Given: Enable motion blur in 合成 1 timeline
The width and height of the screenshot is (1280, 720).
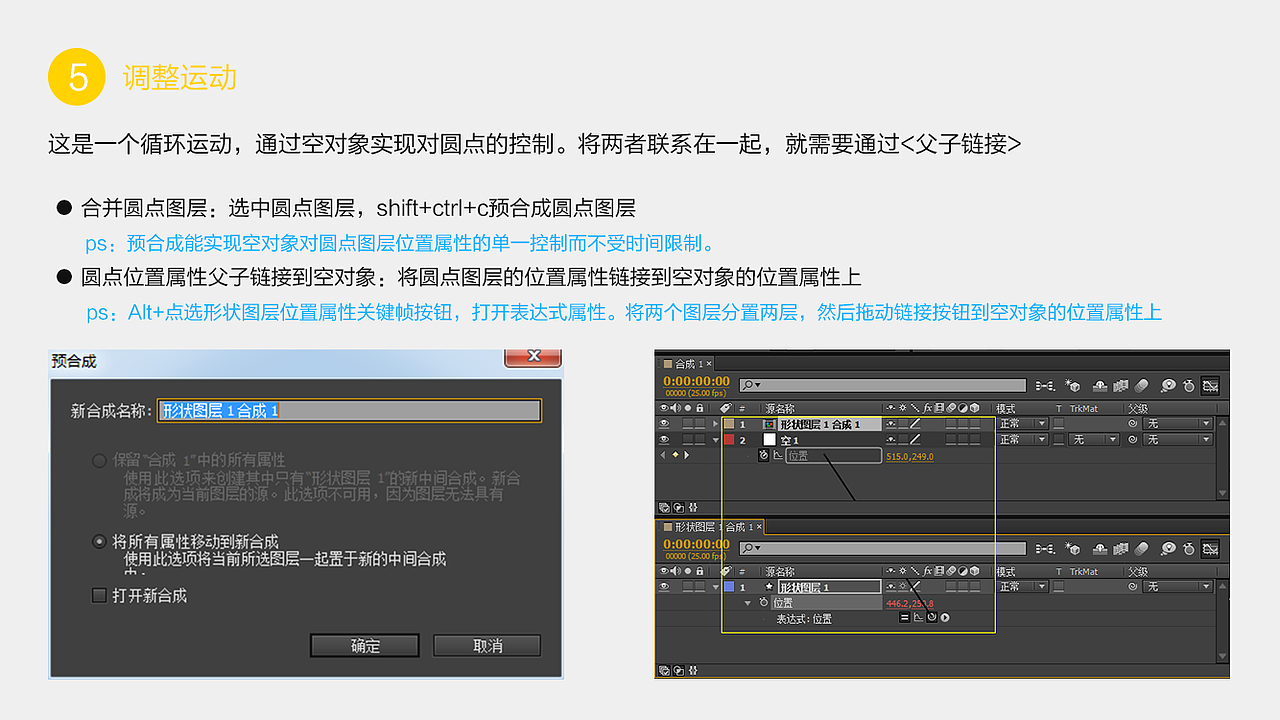Looking at the screenshot, I should [x=1142, y=386].
